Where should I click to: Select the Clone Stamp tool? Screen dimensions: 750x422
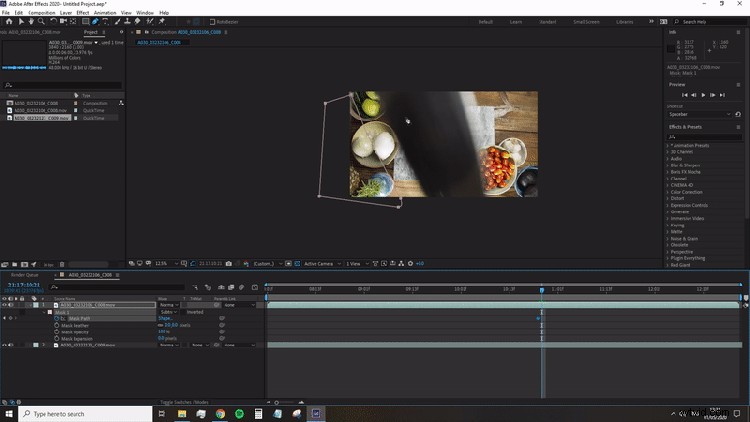click(127, 22)
